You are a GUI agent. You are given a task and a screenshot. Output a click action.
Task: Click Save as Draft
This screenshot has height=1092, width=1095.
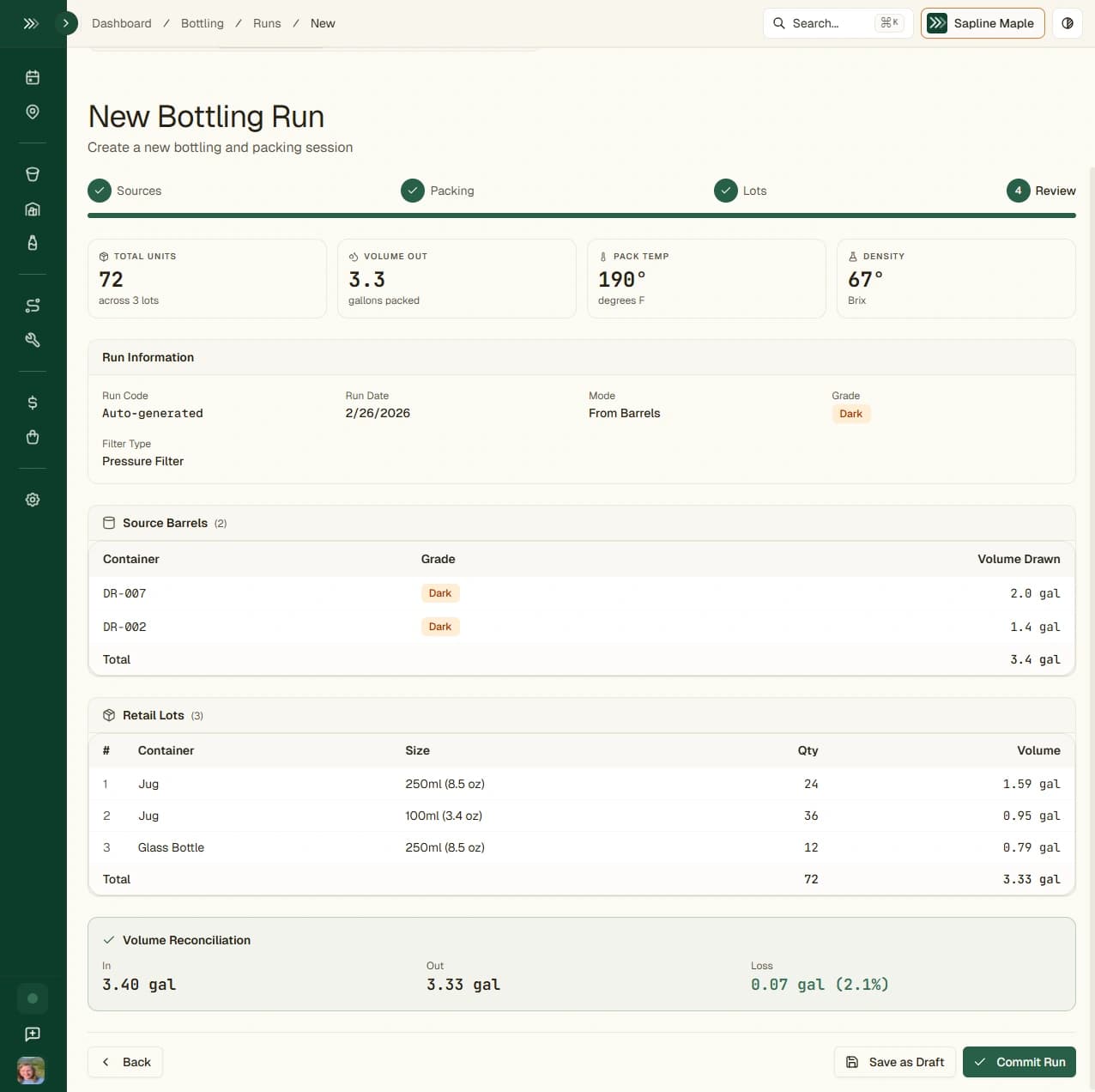[x=894, y=1062]
